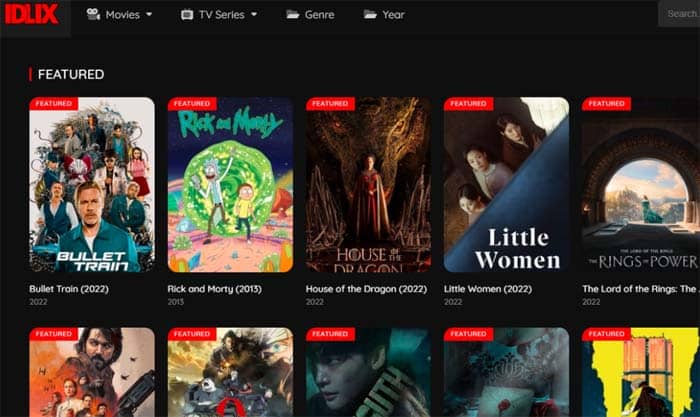700x417 pixels.
Task: Expand the TV Series dropdown arrow
Action: [x=253, y=15]
